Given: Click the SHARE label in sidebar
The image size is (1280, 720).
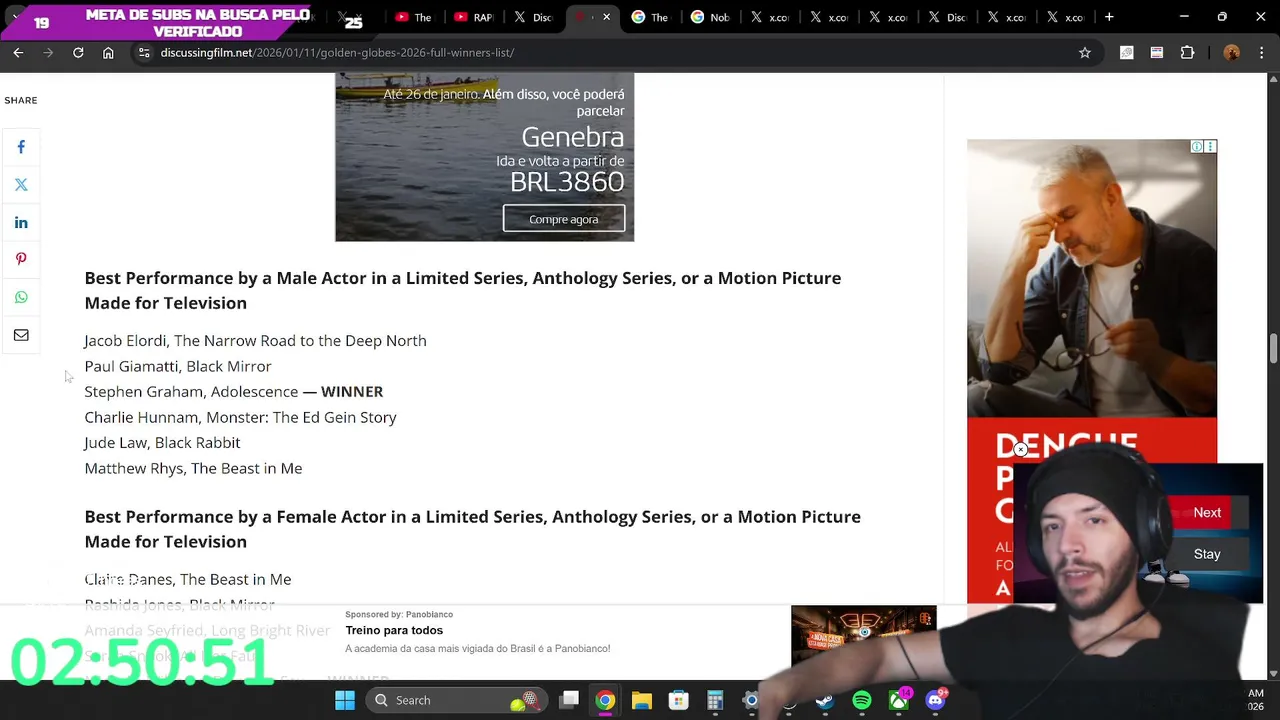Looking at the screenshot, I should pyautogui.click(x=21, y=100).
